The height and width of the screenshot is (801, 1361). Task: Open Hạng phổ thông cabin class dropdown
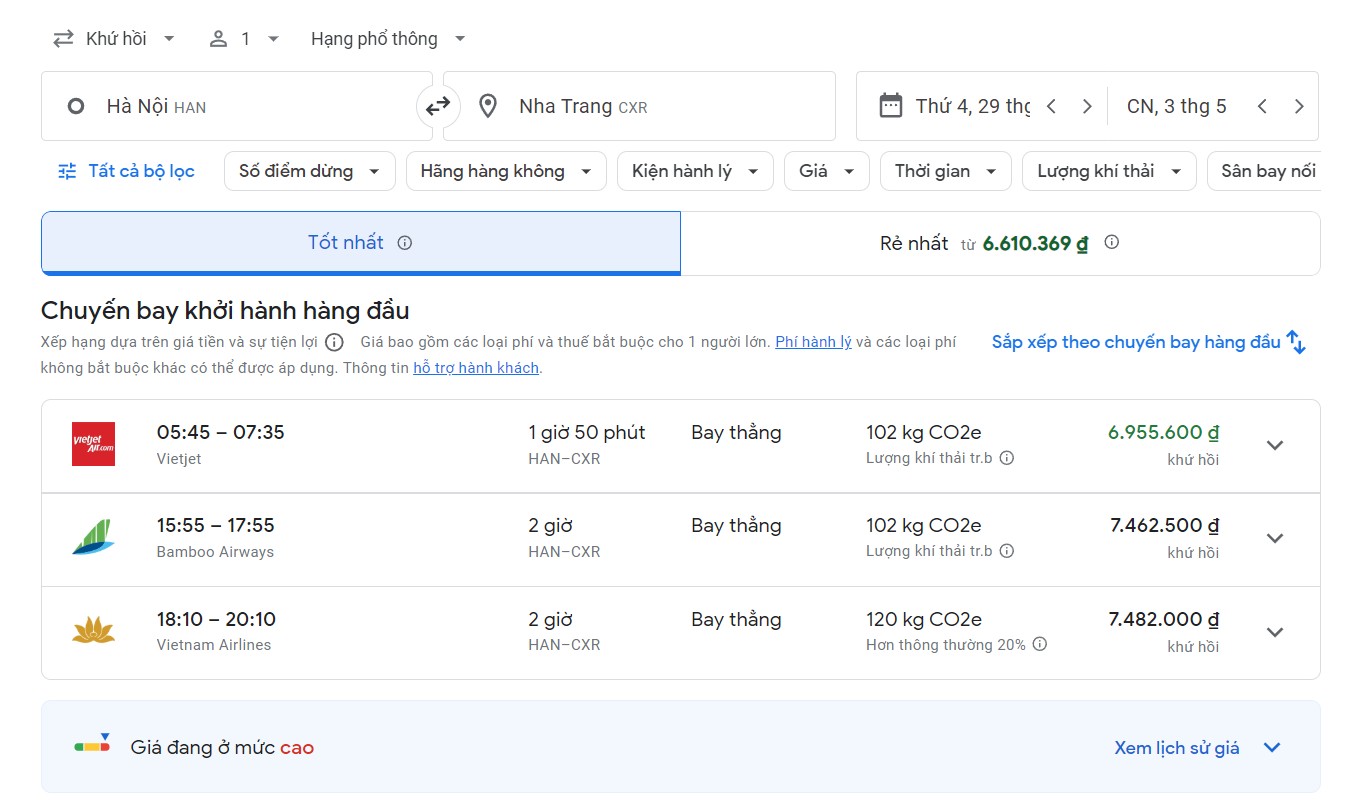click(x=388, y=39)
